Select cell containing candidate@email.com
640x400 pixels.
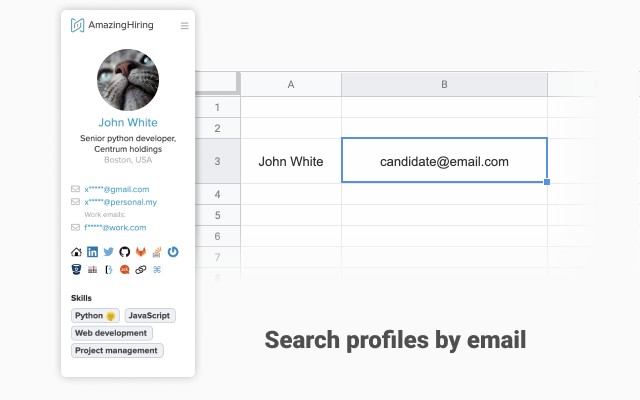point(444,161)
